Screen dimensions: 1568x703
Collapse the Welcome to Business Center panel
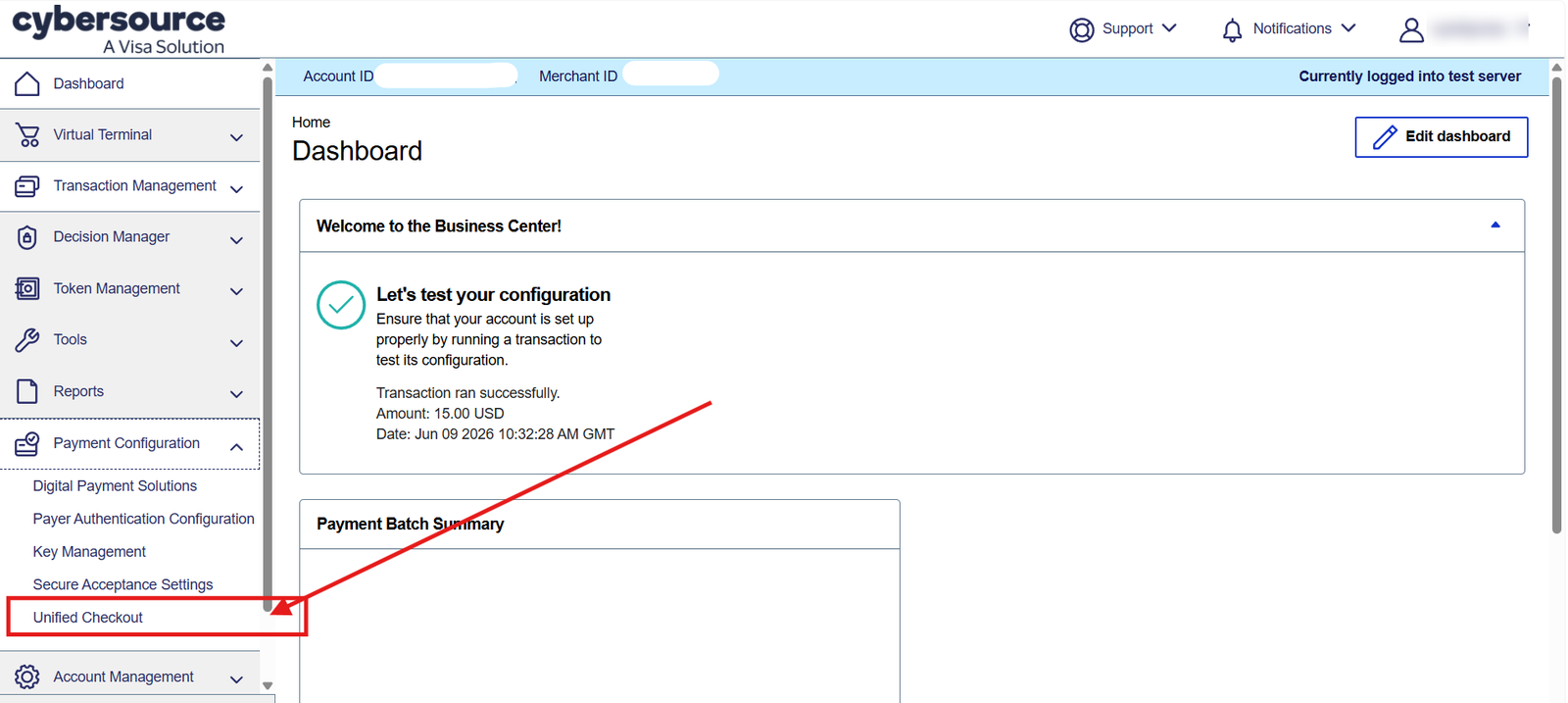tap(1495, 225)
